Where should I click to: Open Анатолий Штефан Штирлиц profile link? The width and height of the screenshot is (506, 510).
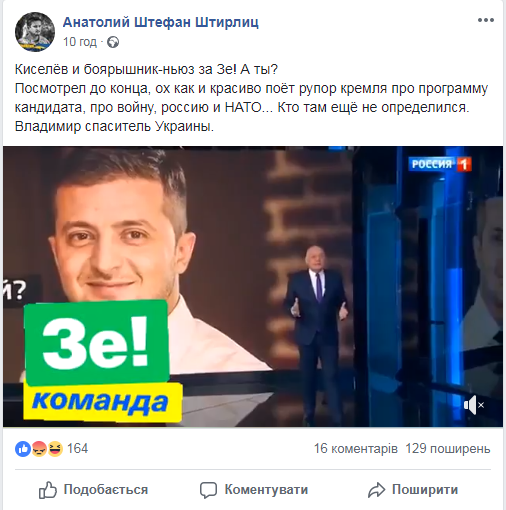(161, 22)
